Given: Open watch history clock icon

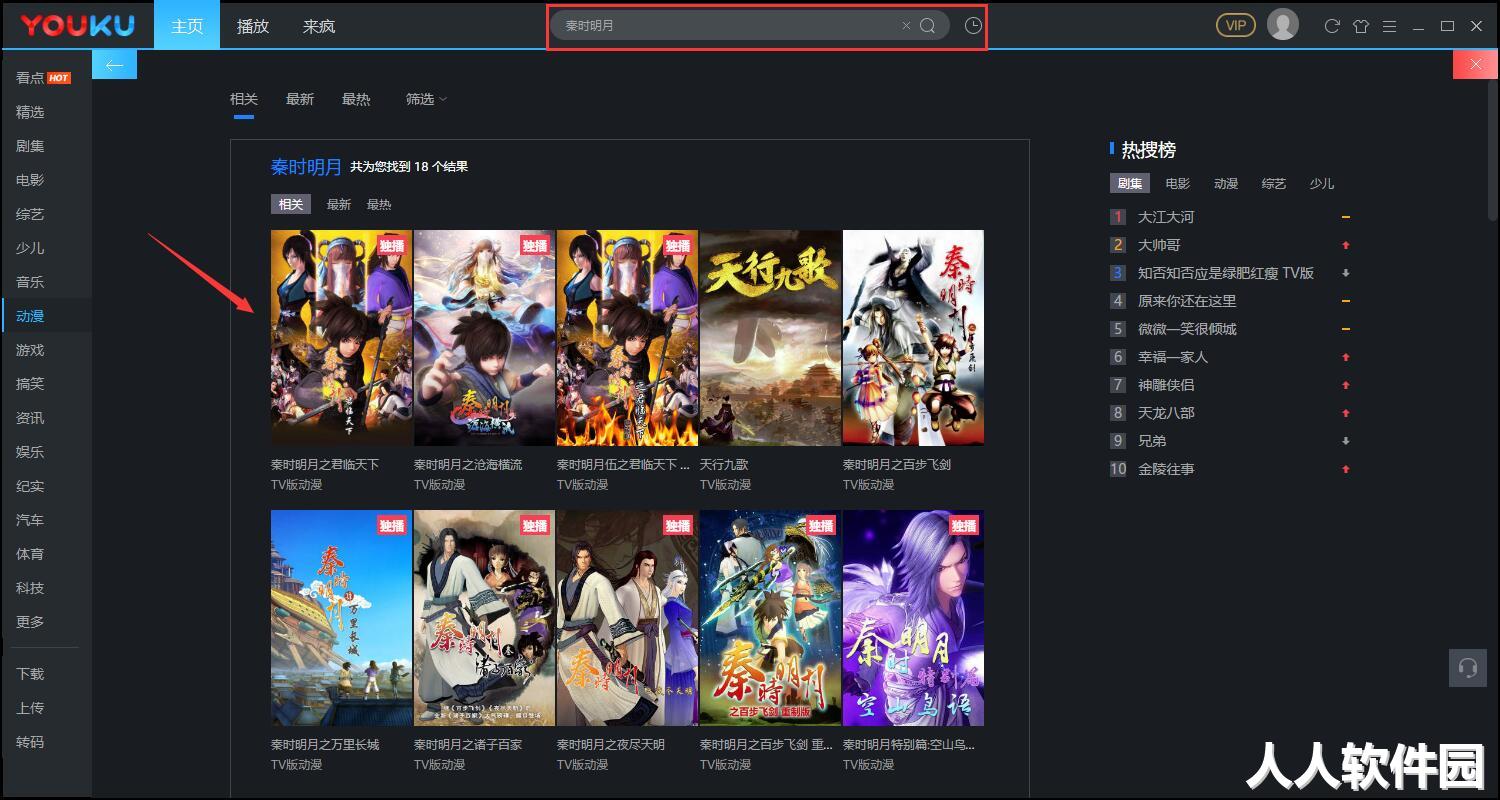Looking at the screenshot, I should pos(973,26).
